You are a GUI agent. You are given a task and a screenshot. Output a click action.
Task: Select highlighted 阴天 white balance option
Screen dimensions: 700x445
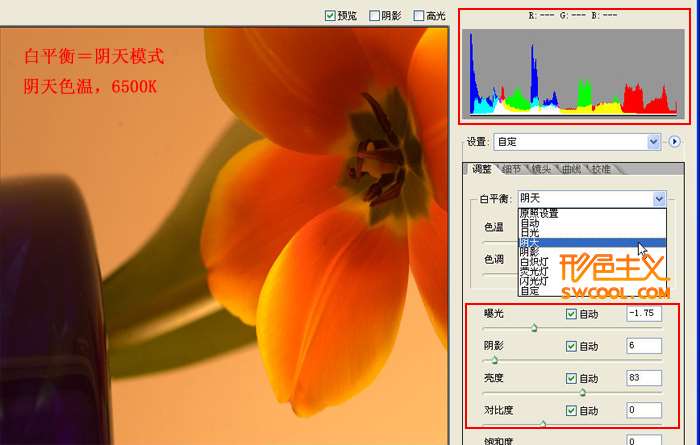[x=592, y=242]
